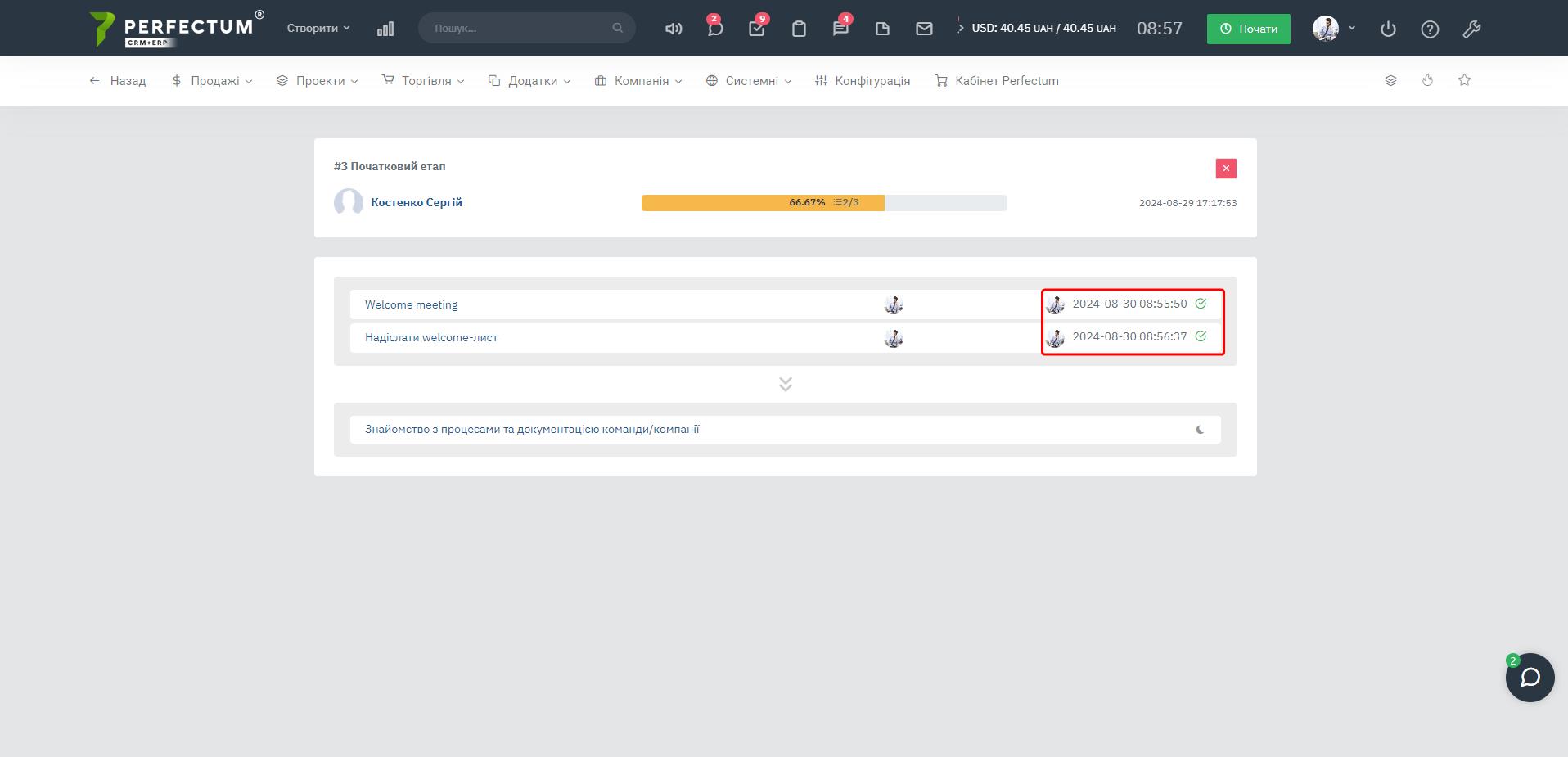This screenshot has width=1568, height=757.
Task: Click the 2024-08-30 08:56:37 completion time
Action: [x=1129, y=336]
